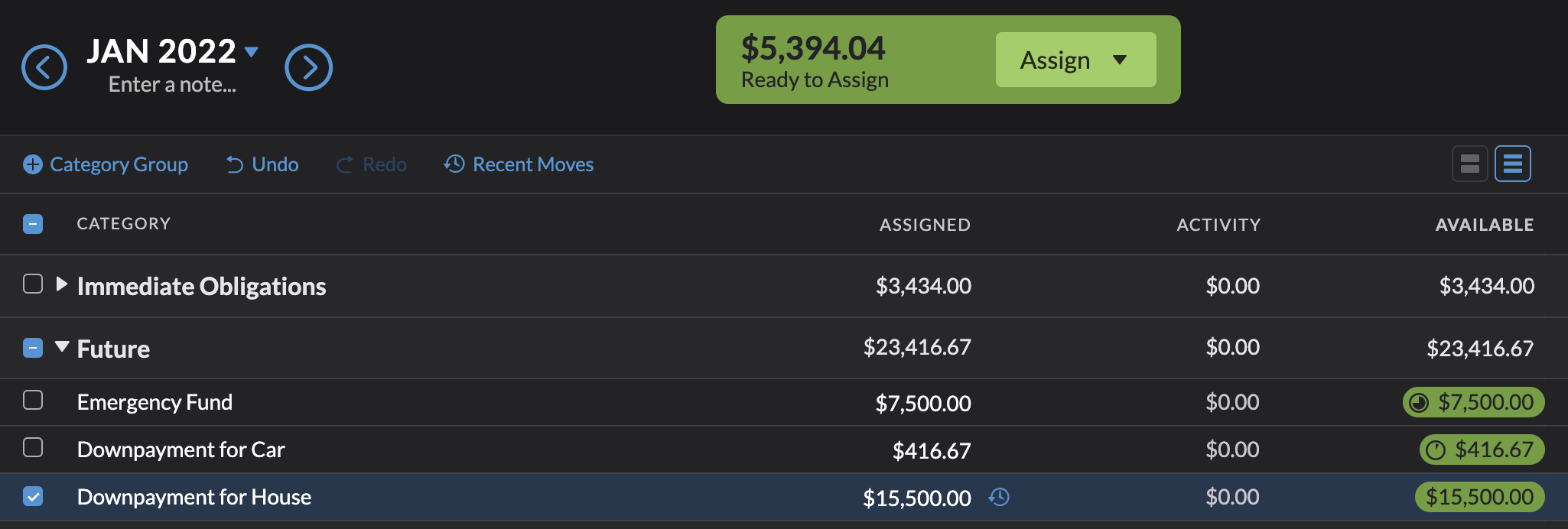Click the Redo option

(x=372, y=164)
